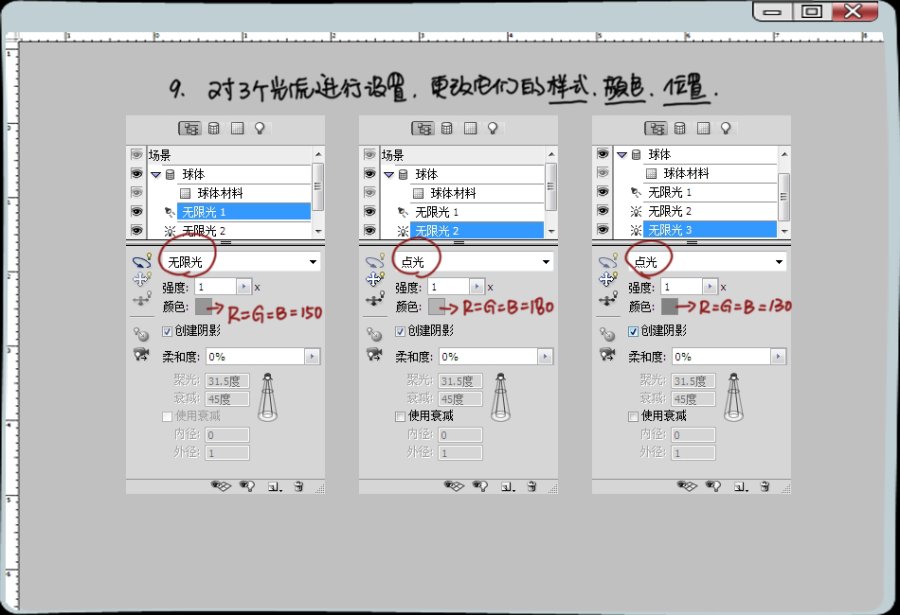
Task: Collapse the 球体 tree node in left panel
Action: pyautogui.click(x=156, y=174)
